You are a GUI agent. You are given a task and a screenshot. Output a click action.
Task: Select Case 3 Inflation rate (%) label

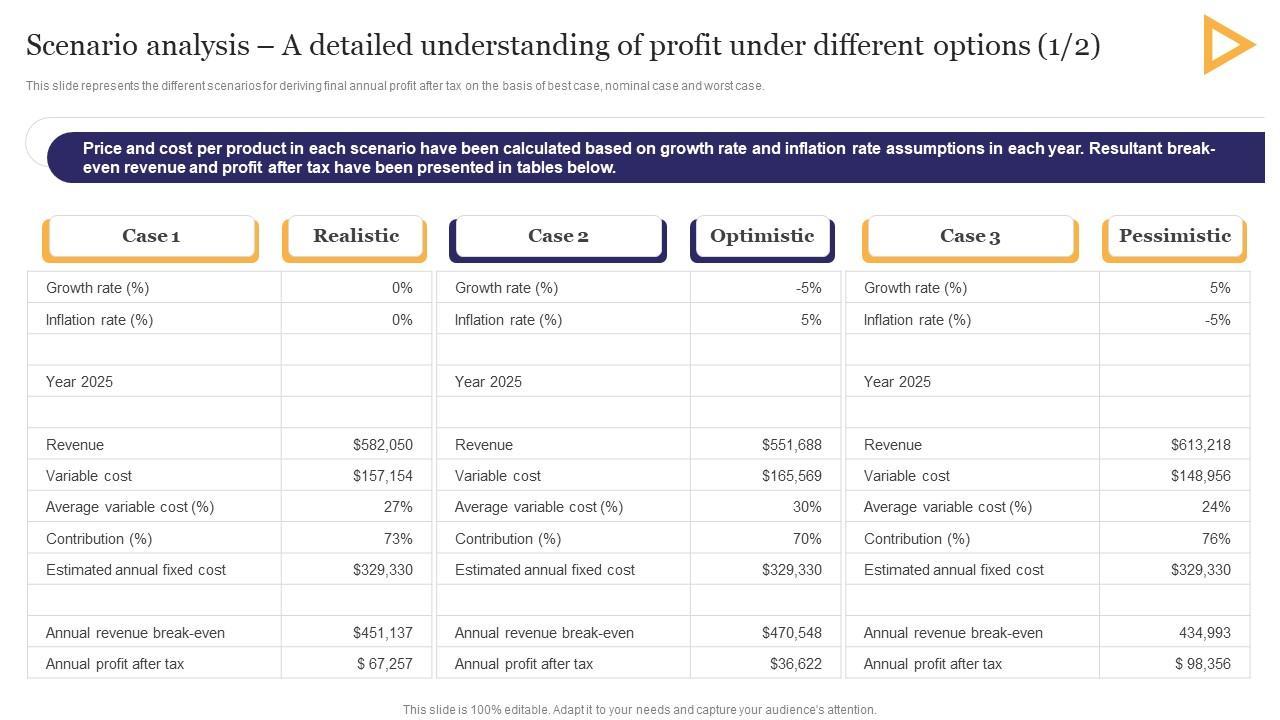click(917, 320)
